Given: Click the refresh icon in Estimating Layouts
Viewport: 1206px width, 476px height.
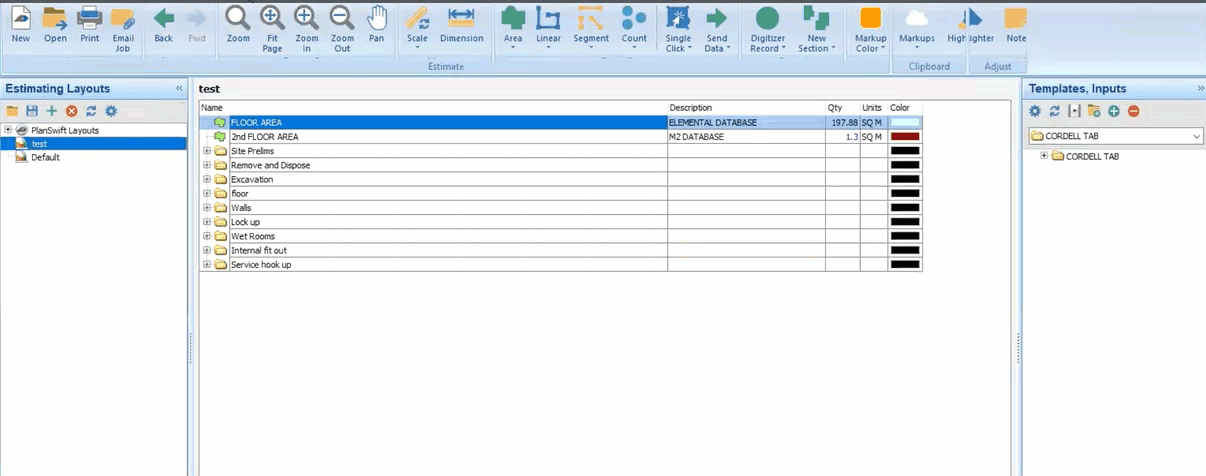Looking at the screenshot, I should click(x=91, y=111).
